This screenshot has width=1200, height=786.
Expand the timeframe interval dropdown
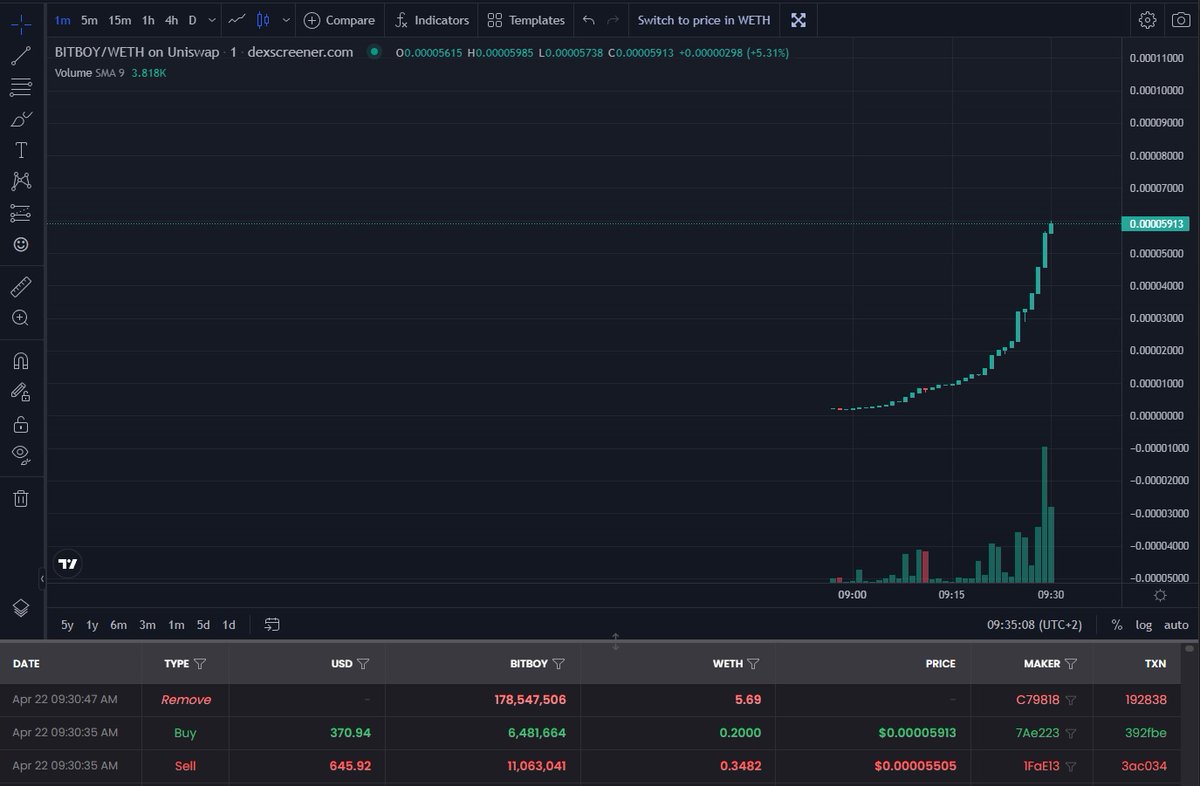(211, 20)
